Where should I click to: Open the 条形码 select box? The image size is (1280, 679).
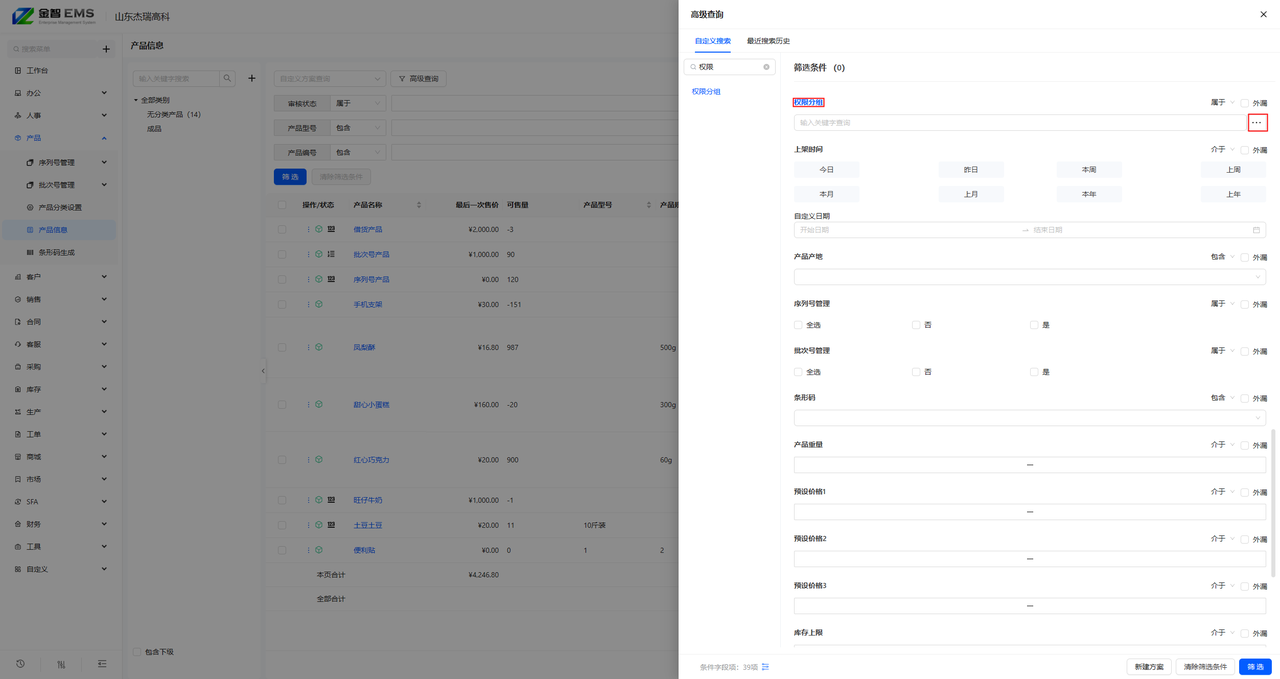tap(1030, 418)
